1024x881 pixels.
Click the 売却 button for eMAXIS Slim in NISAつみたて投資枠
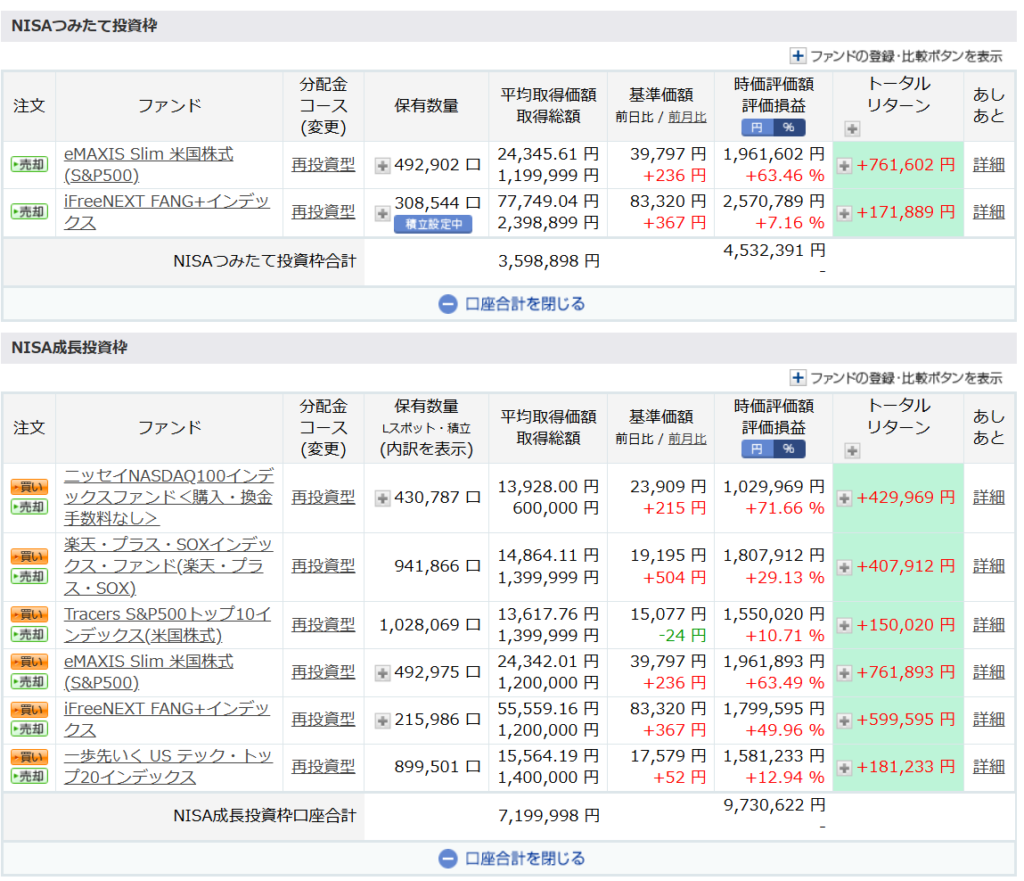click(29, 165)
